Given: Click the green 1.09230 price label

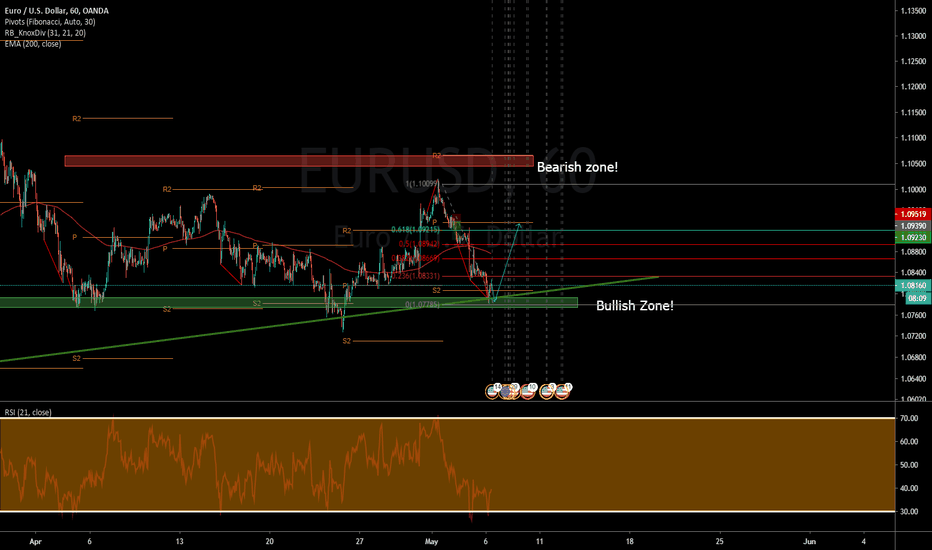Looking at the screenshot, I should 913,237.
